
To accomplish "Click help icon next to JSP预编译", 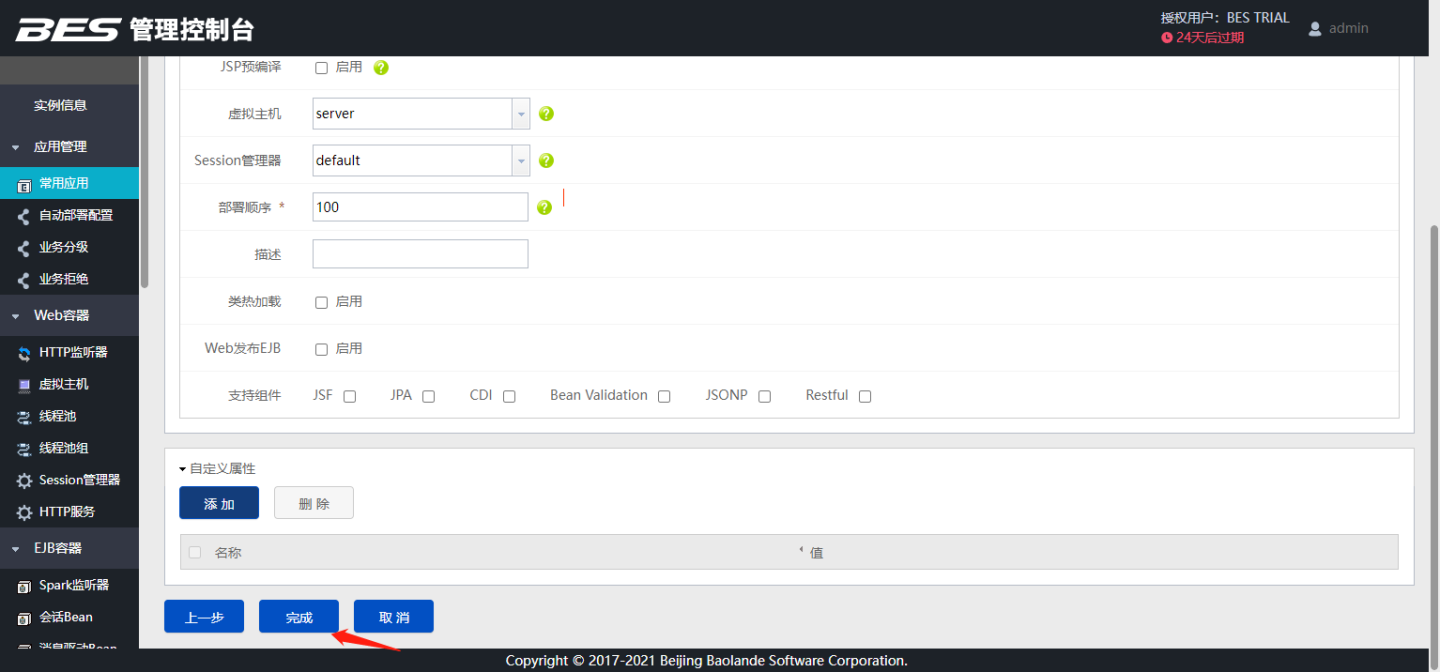I will pos(381,67).
